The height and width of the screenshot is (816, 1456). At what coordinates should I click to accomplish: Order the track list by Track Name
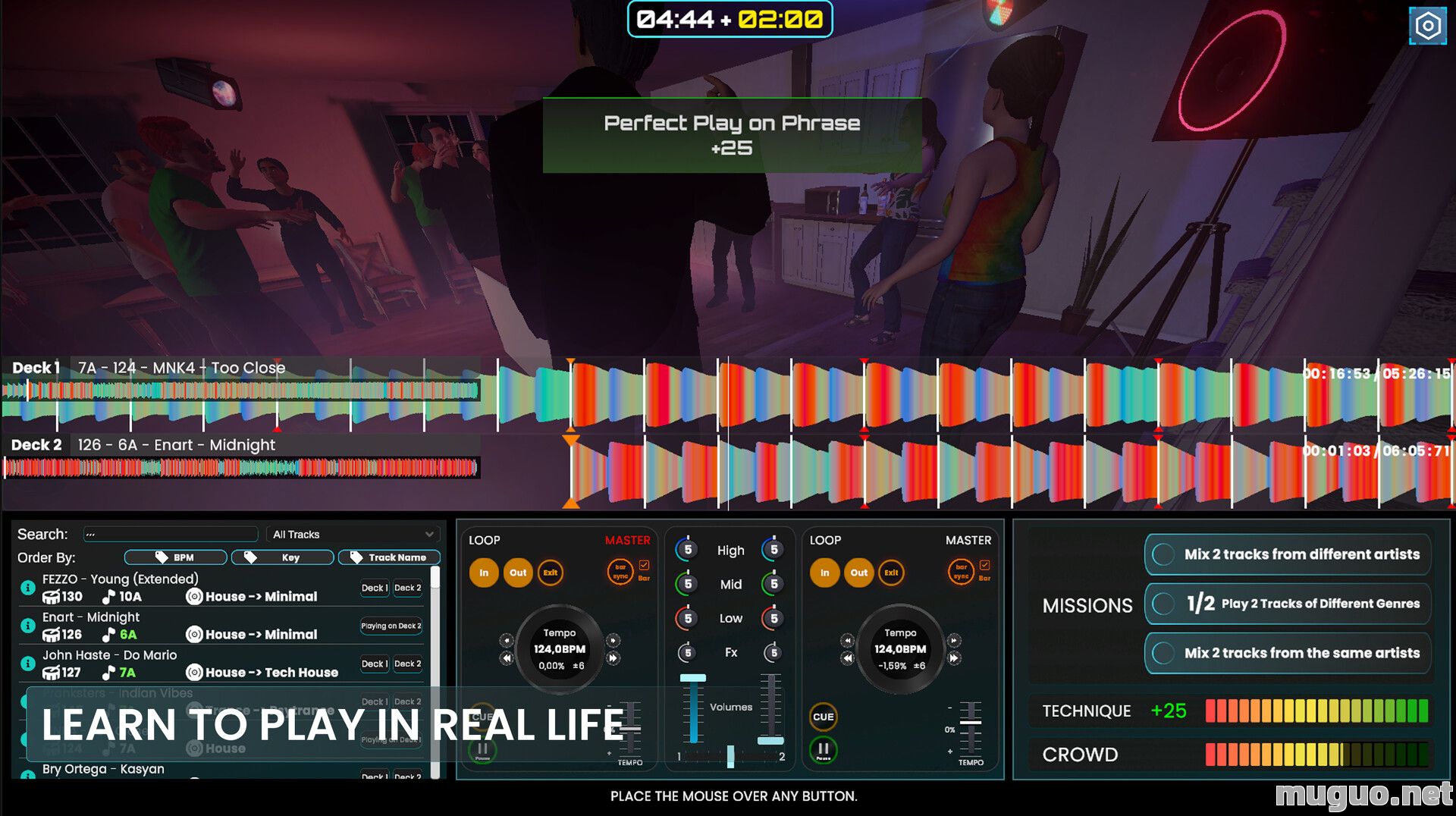click(389, 557)
